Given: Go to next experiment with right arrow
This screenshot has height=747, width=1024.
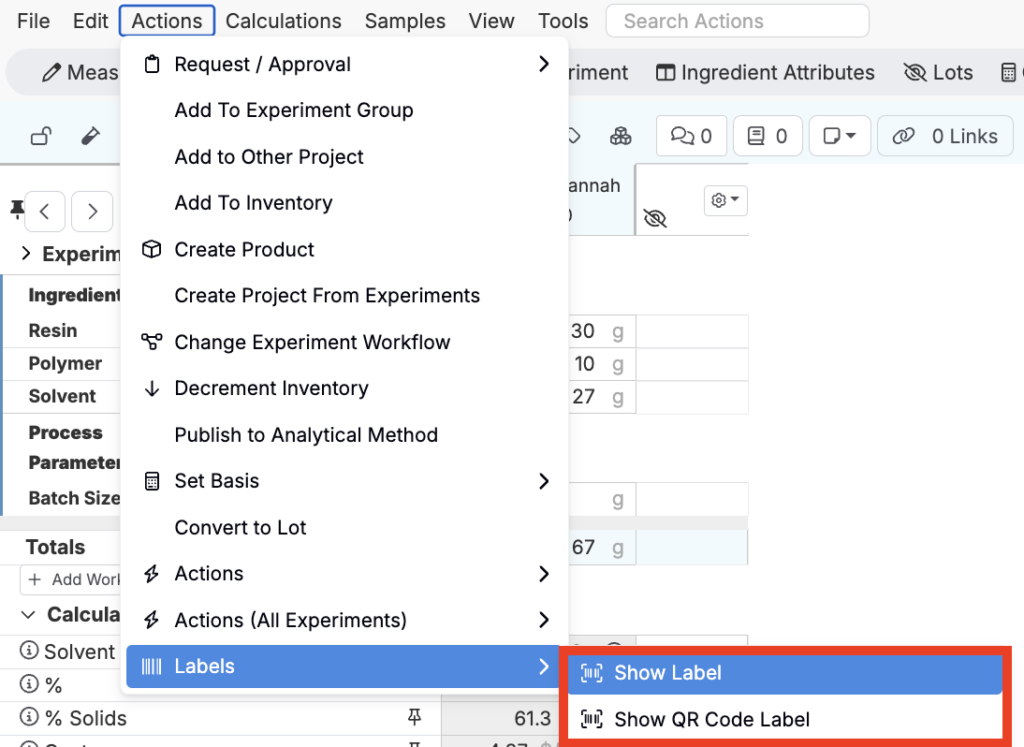Looking at the screenshot, I should pyautogui.click(x=92, y=211).
